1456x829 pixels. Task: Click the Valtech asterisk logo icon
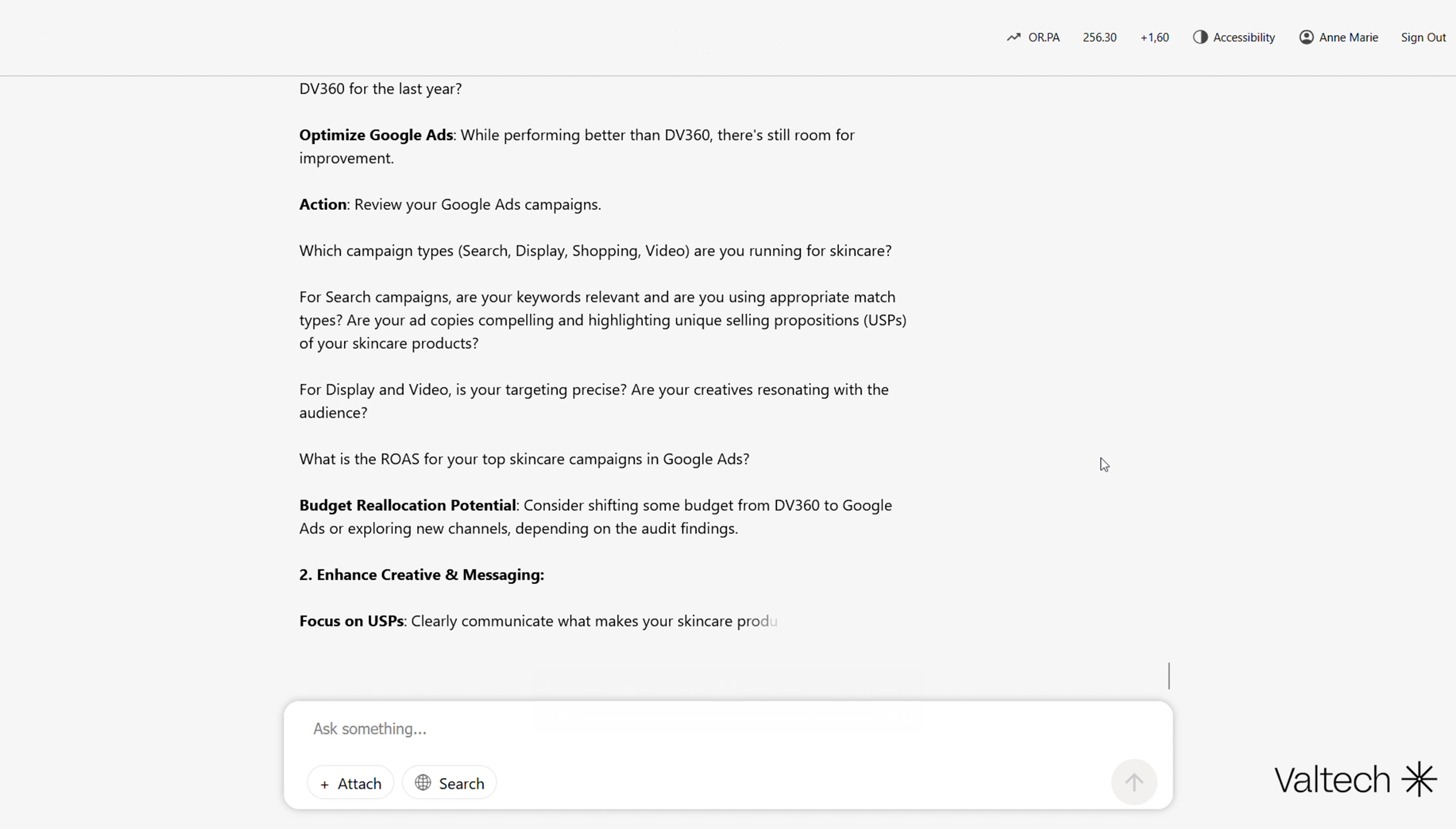(x=1418, y=779)
